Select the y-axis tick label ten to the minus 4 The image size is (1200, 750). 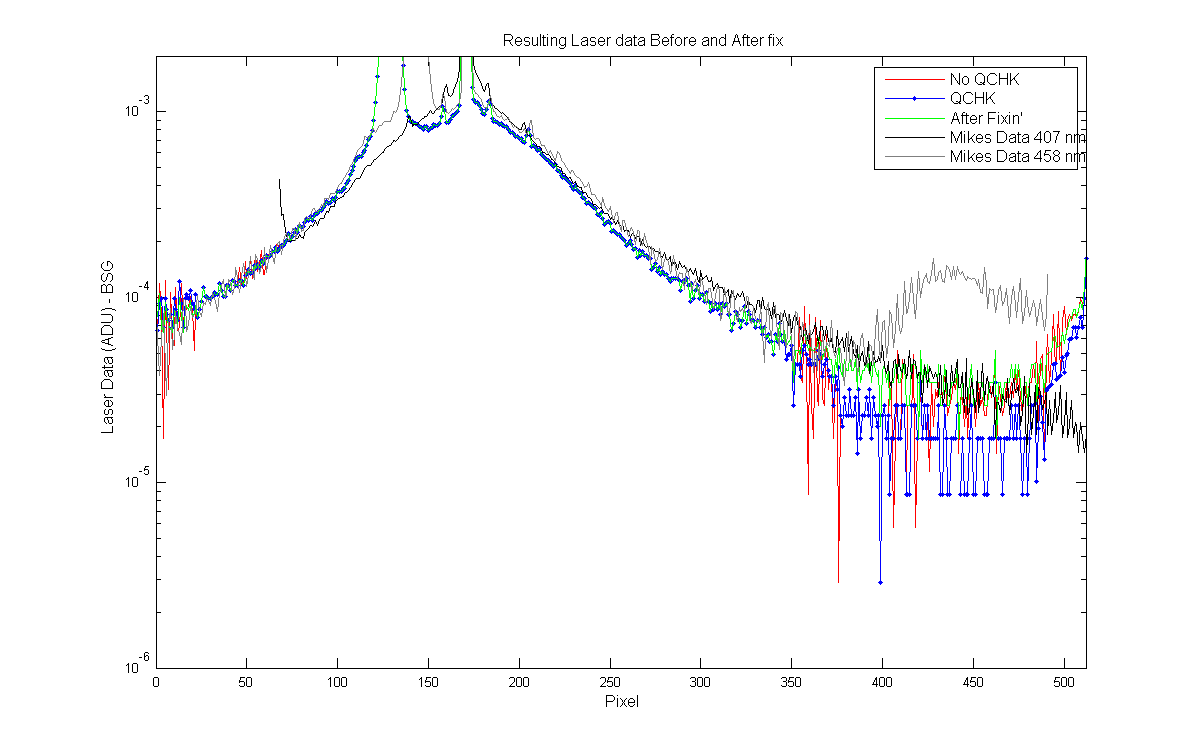click(138, 295)
